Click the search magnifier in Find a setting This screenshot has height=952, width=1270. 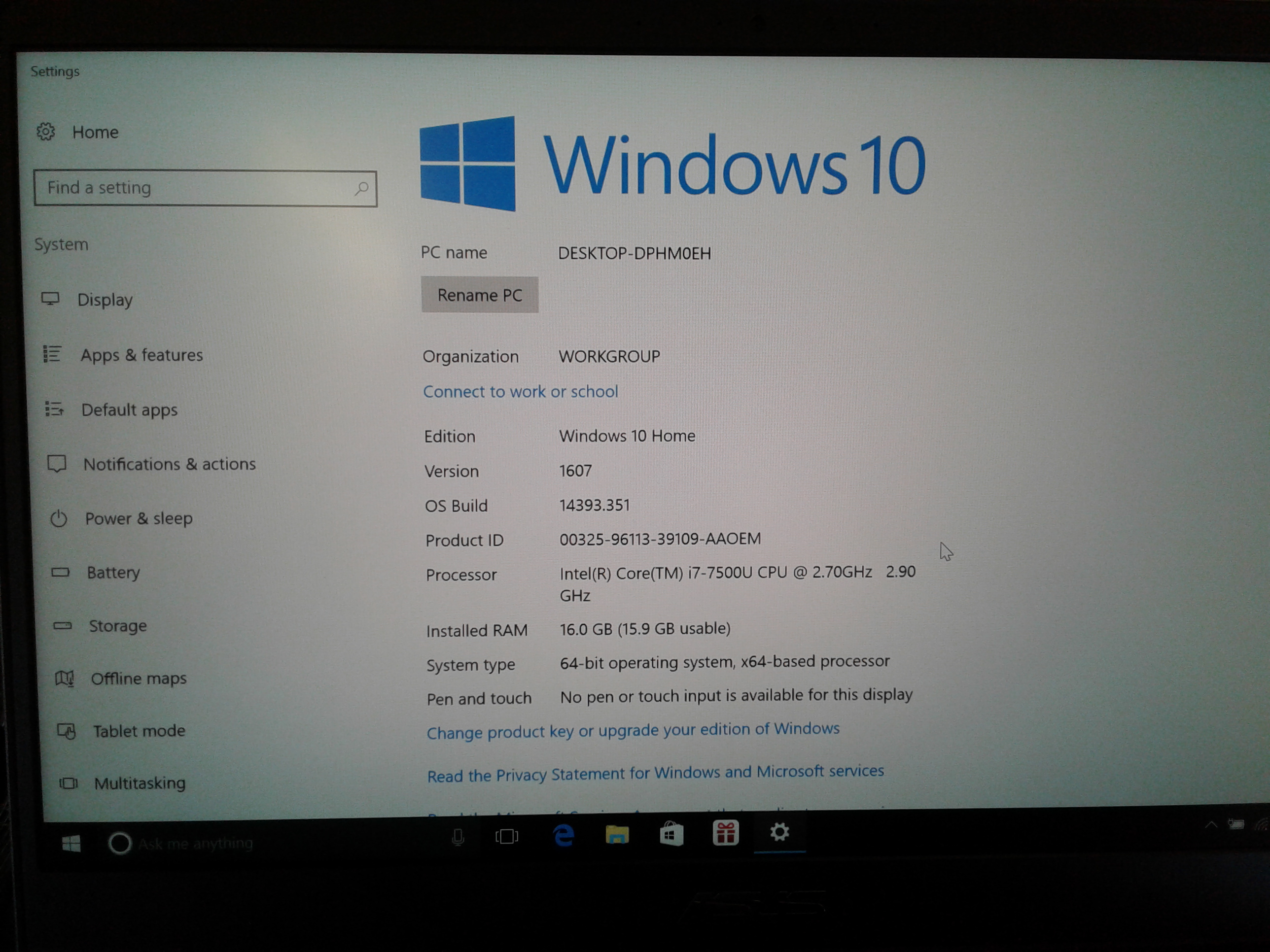point(361,188)
